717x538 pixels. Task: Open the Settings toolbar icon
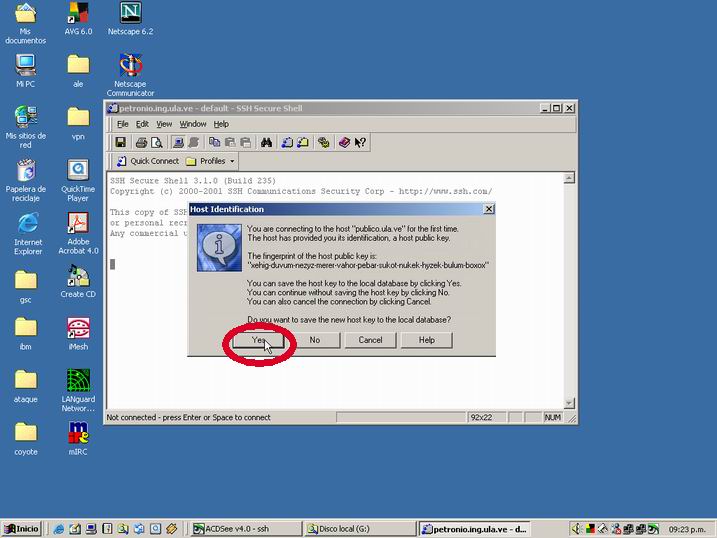click(324, 143)
